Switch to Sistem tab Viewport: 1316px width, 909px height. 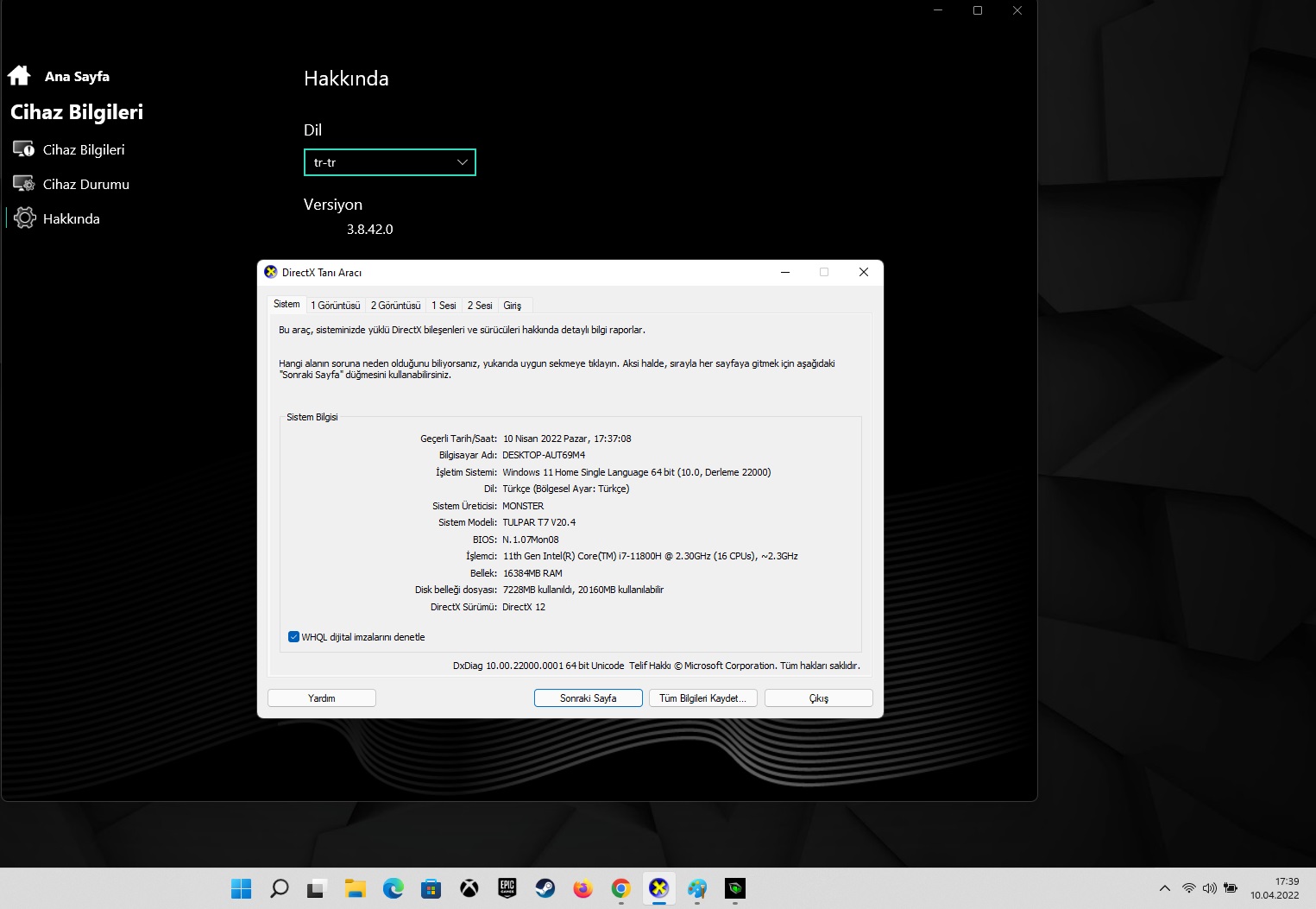click(286, 304)
